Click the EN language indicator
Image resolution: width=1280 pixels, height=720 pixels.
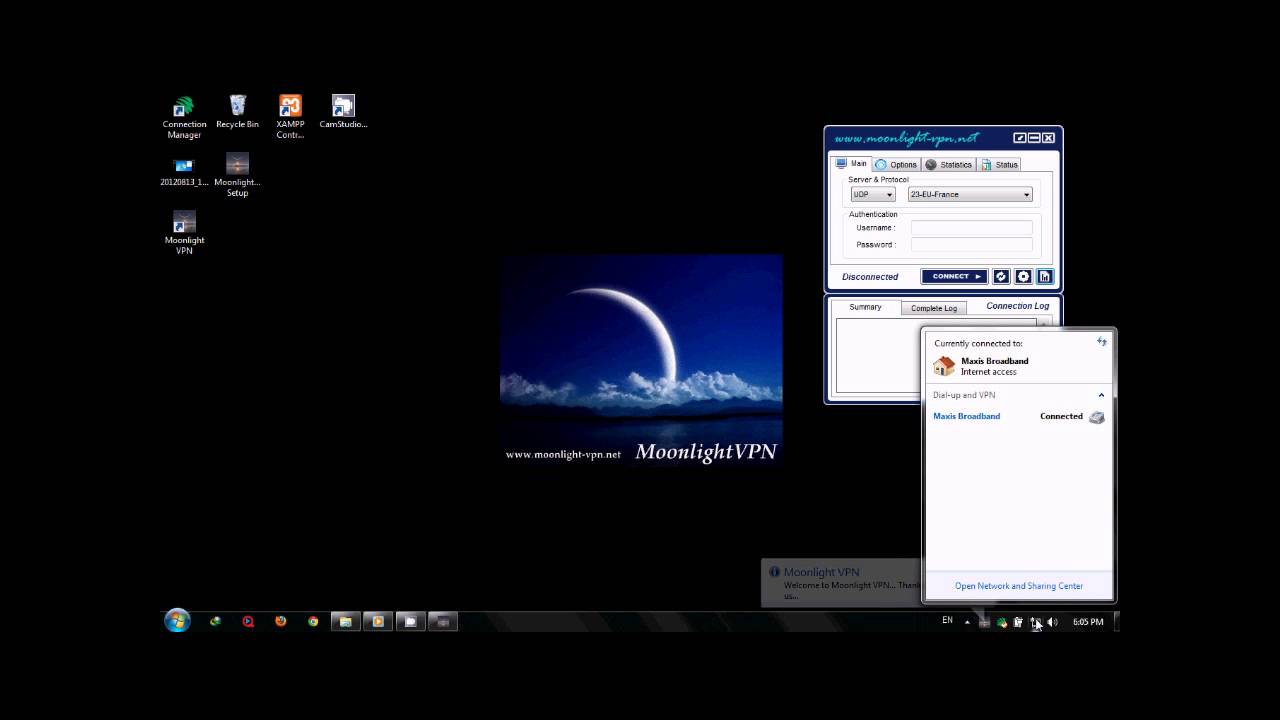[x=947, y=621]
